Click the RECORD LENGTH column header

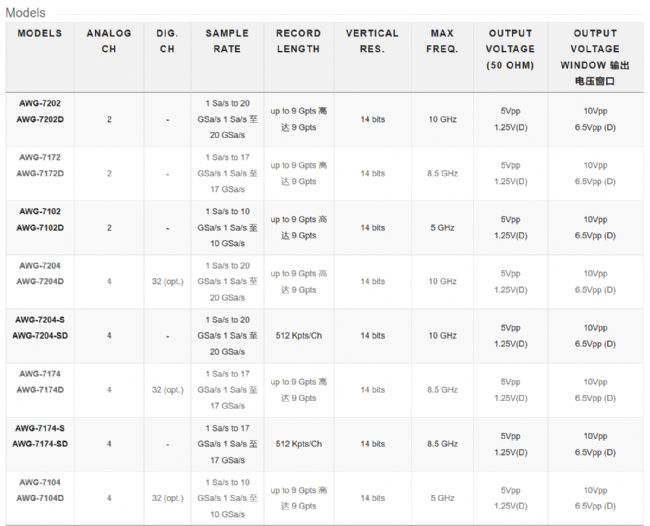click(x=298, y=41)
